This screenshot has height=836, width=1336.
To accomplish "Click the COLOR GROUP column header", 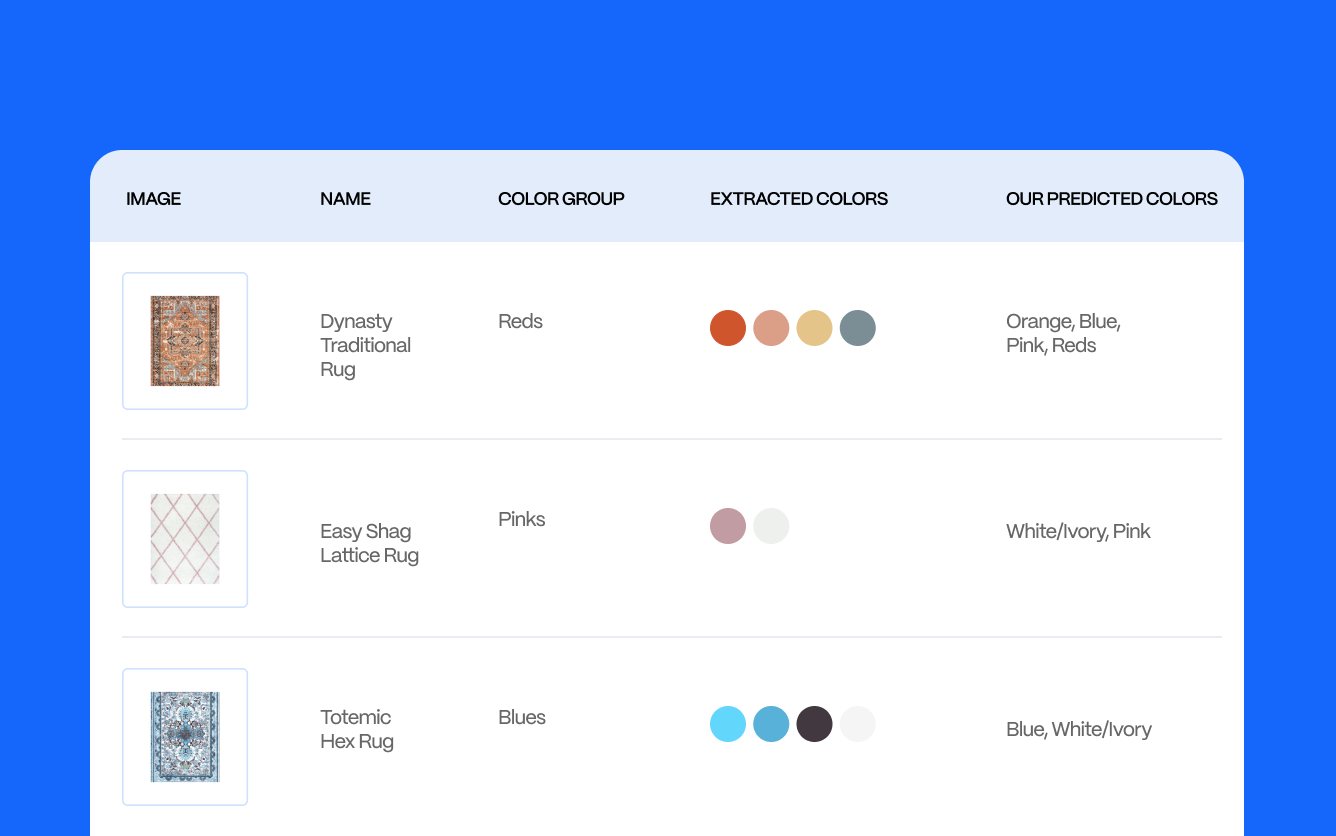I will [561, 198].
